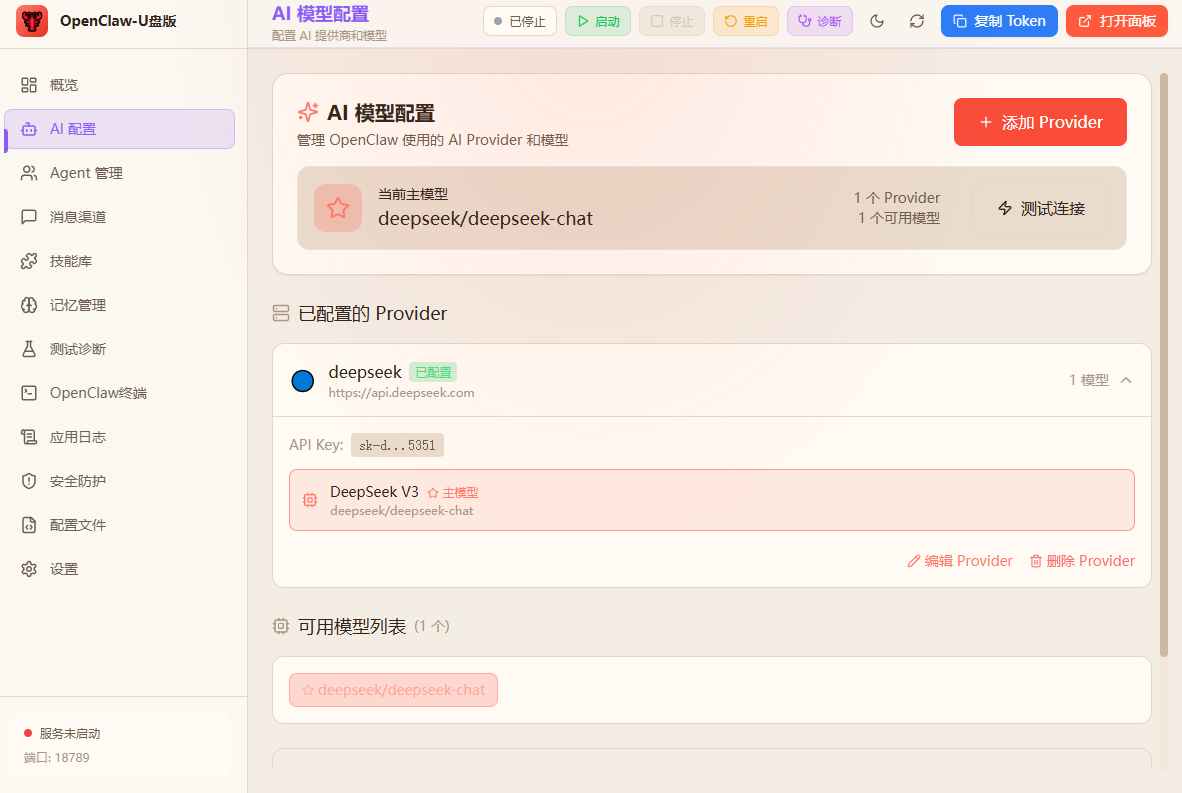
Task: Click 打开面板 button
Action: coord(1116,21)
